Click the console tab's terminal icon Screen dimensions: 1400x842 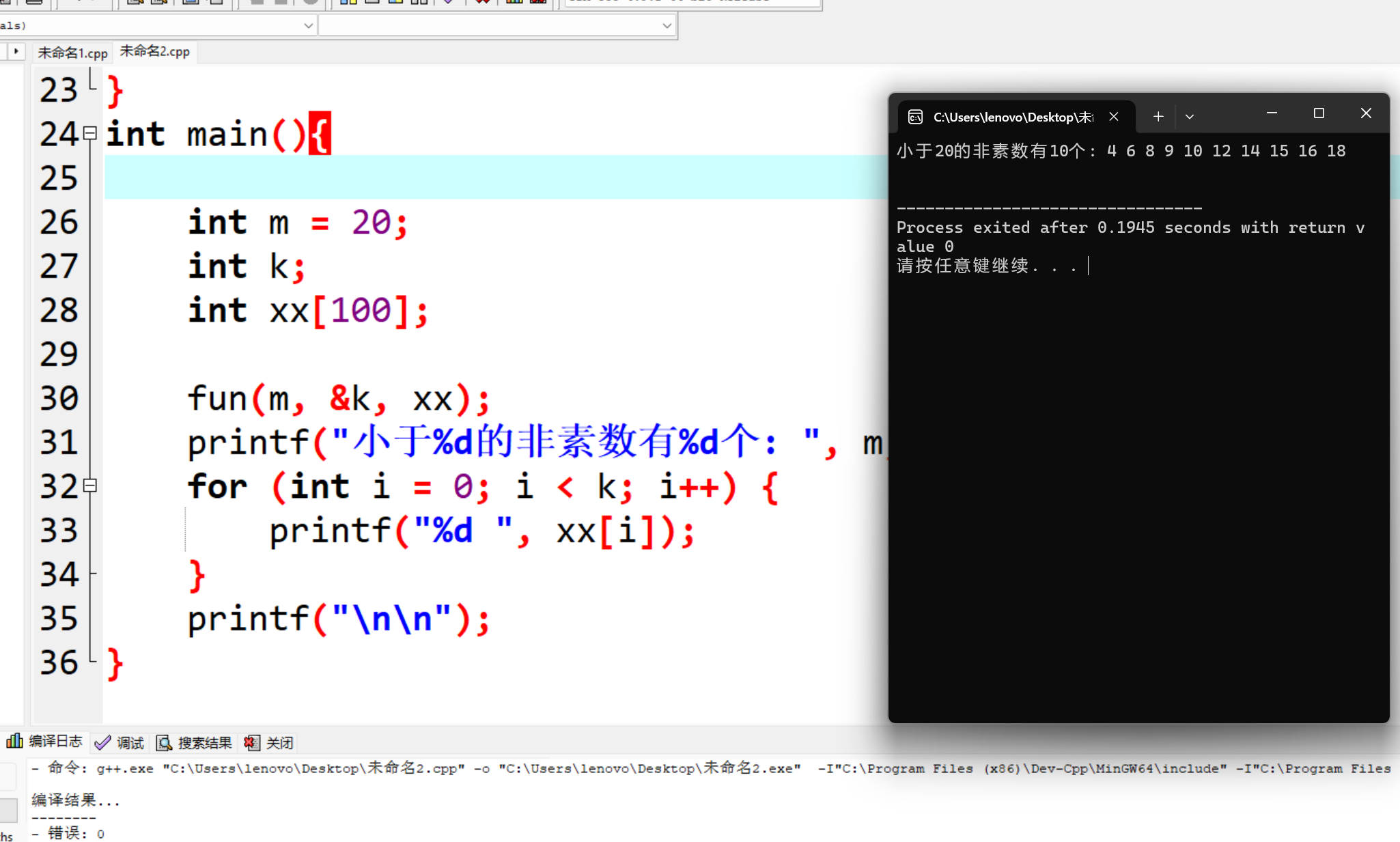(x=915, y=117)
